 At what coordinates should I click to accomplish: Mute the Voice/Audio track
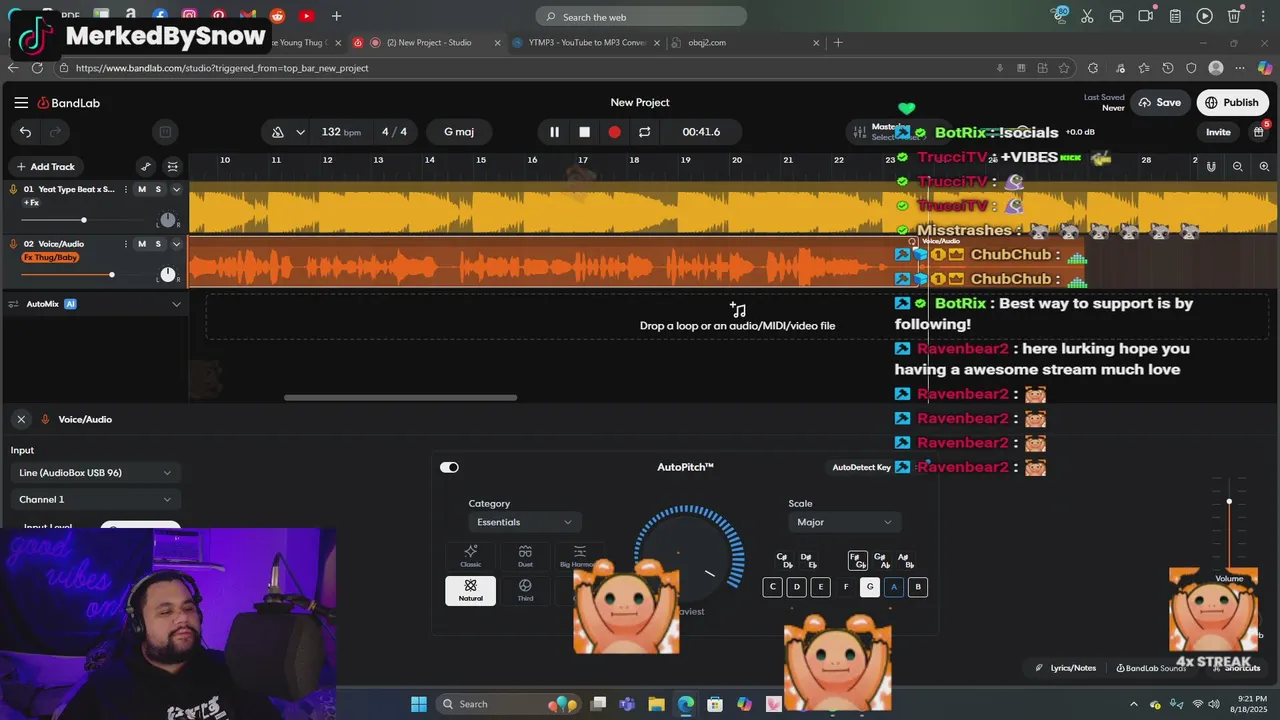tap(142, 244)
